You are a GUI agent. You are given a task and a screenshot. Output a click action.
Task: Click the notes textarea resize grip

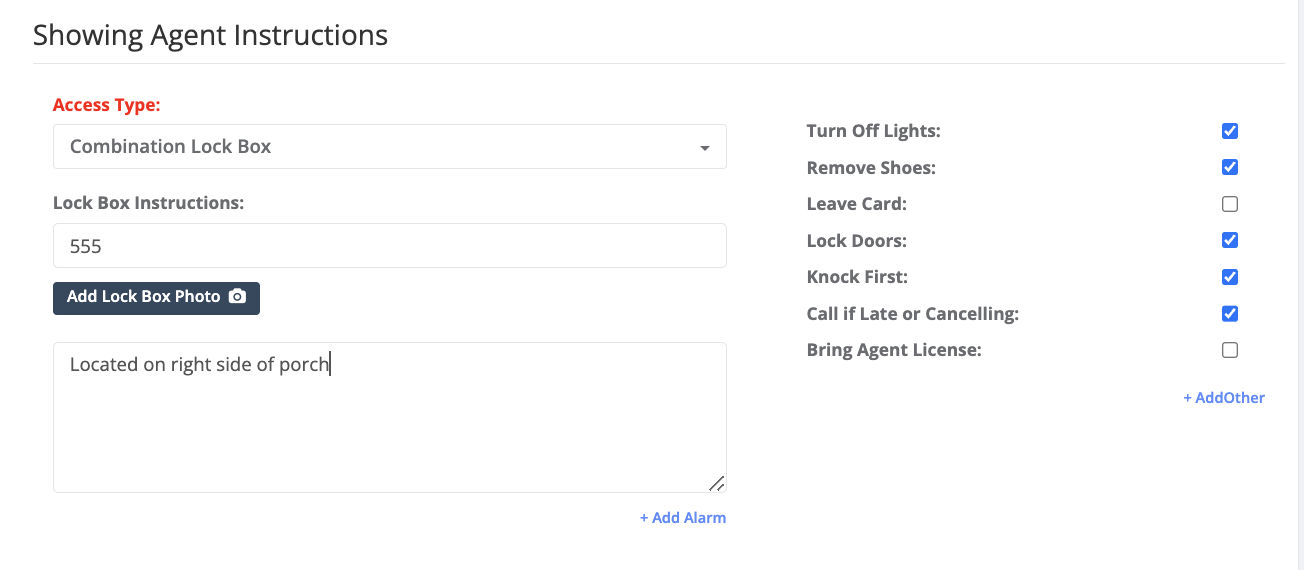[x=716, y=483]
